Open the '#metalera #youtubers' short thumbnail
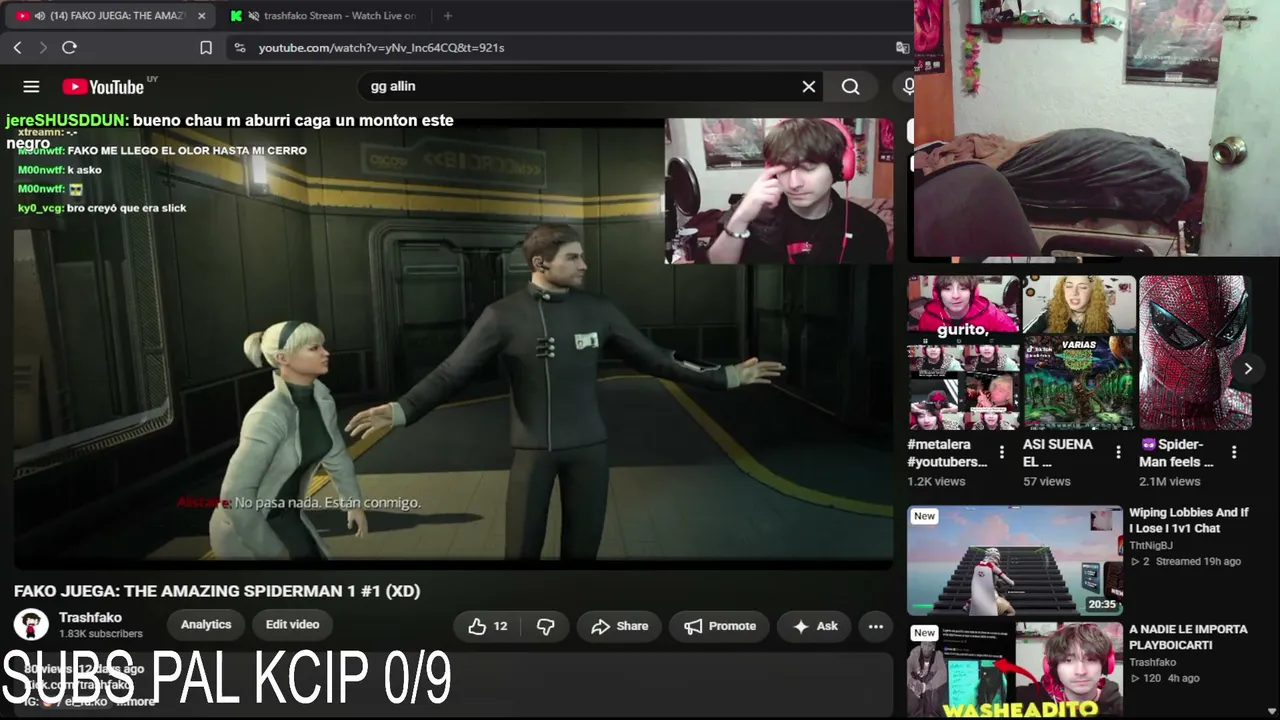The image size is (1280, 720). (x=963, y=353)
